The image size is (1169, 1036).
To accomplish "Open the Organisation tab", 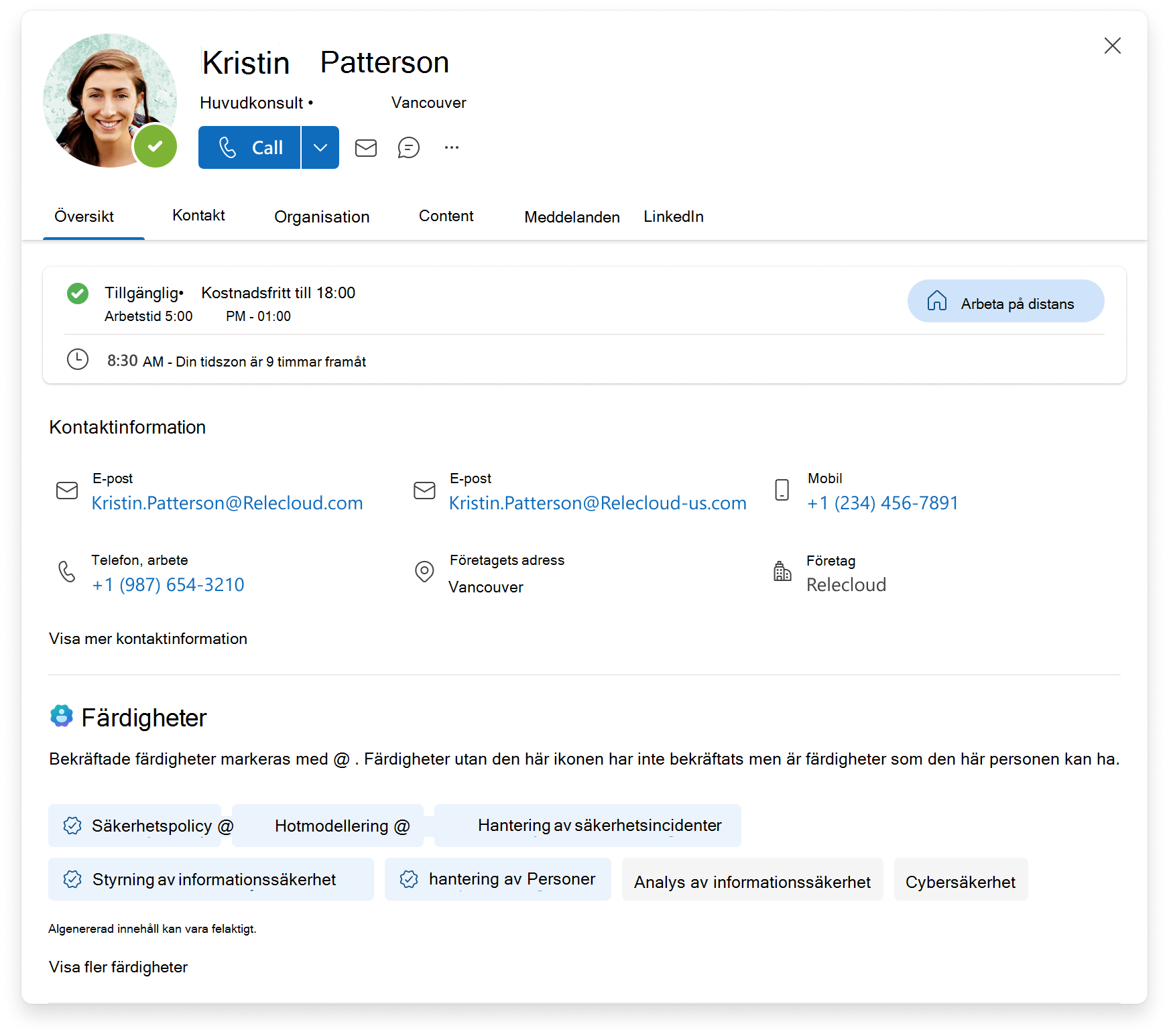I will (322, 216).
